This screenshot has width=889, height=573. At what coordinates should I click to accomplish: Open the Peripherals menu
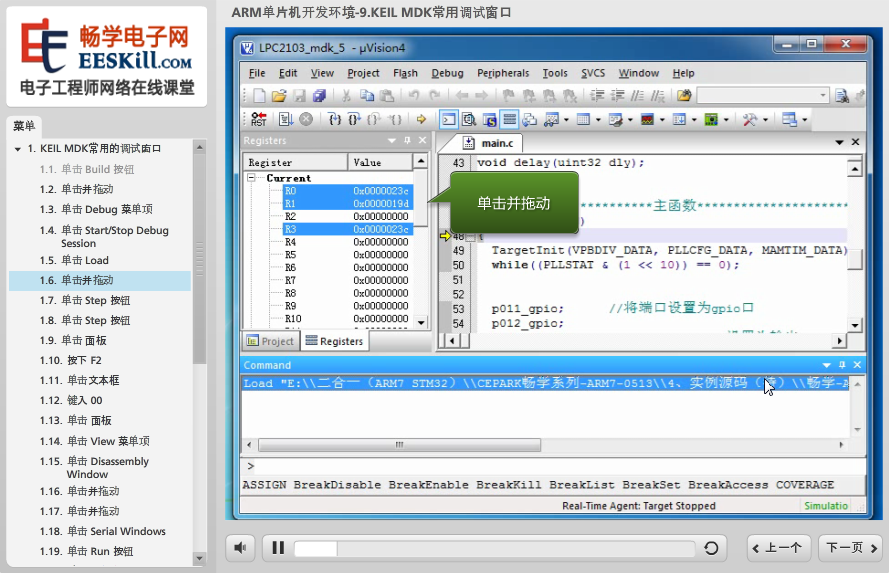503,73
